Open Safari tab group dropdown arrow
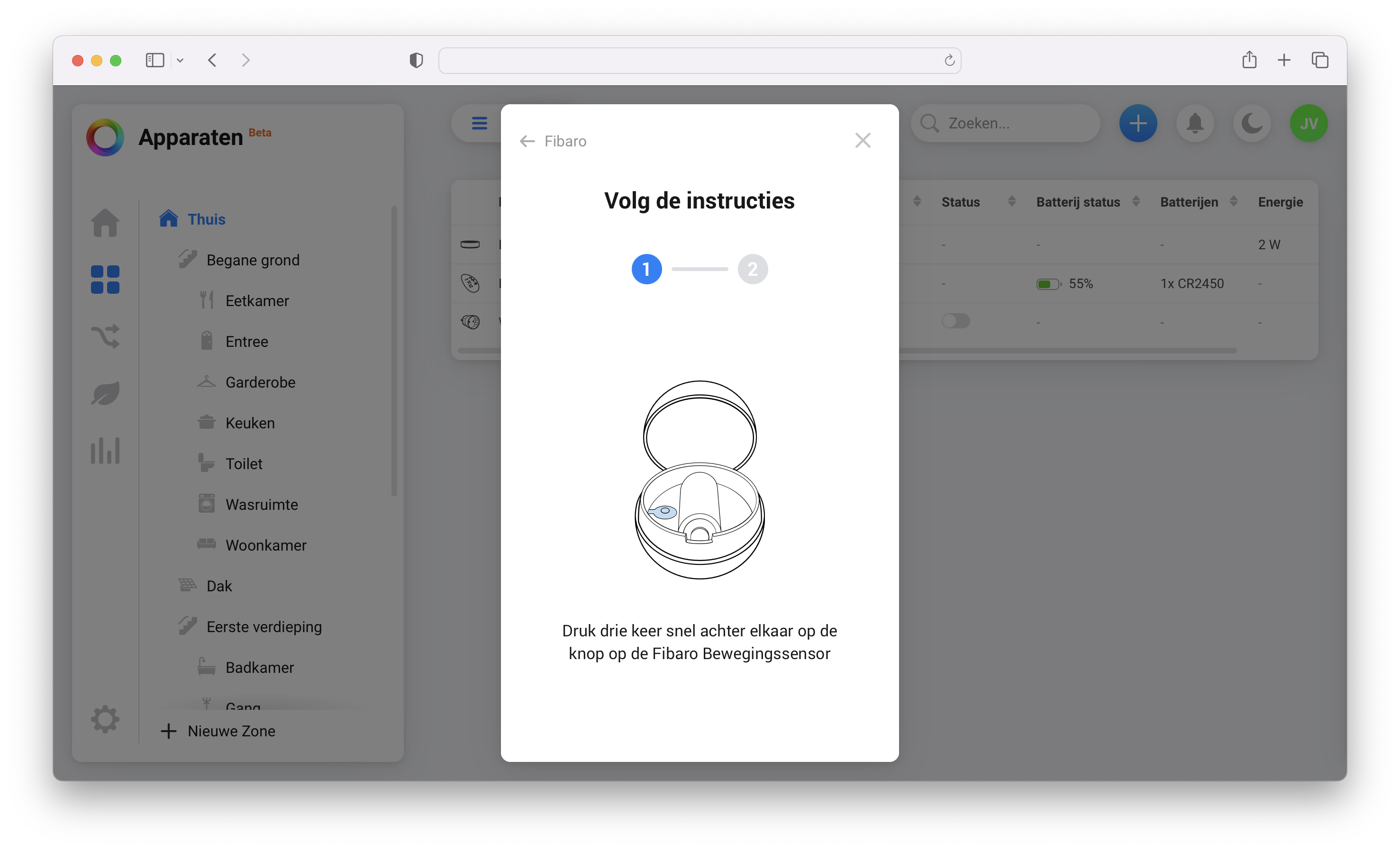 tap(180, 60)
